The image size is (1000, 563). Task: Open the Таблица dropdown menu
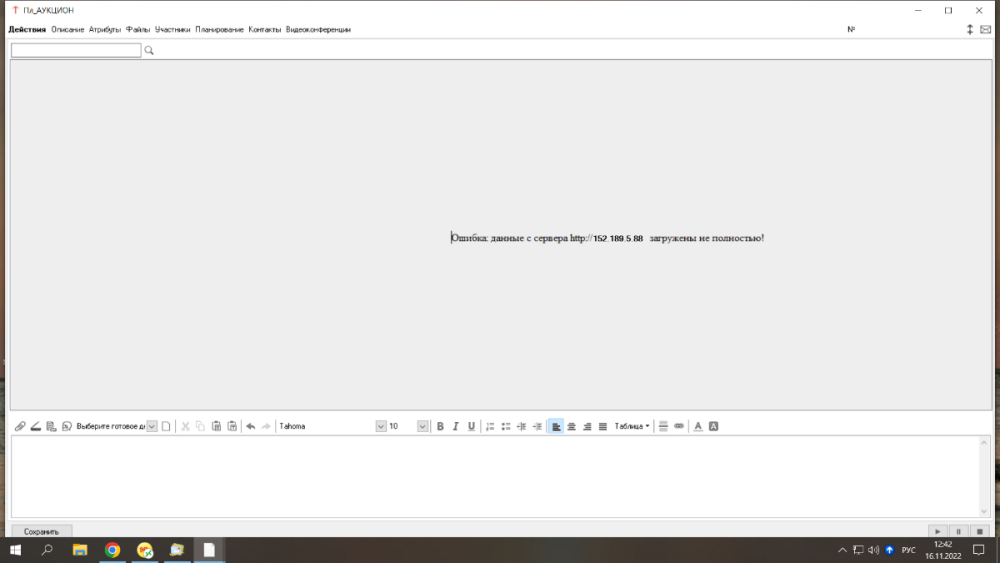click(x=631, y=426)
